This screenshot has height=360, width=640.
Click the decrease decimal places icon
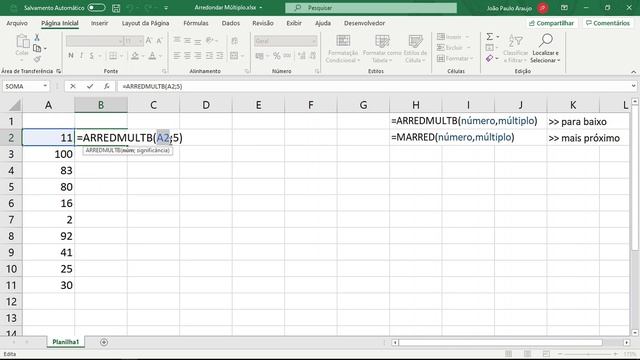point(313,56)
